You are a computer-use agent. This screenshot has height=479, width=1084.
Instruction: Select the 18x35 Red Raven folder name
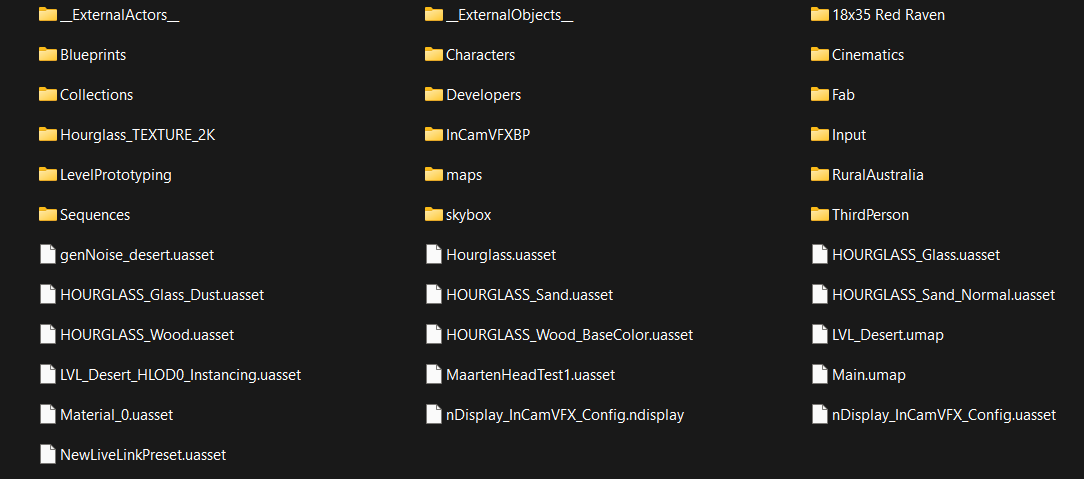pos(888,15)
